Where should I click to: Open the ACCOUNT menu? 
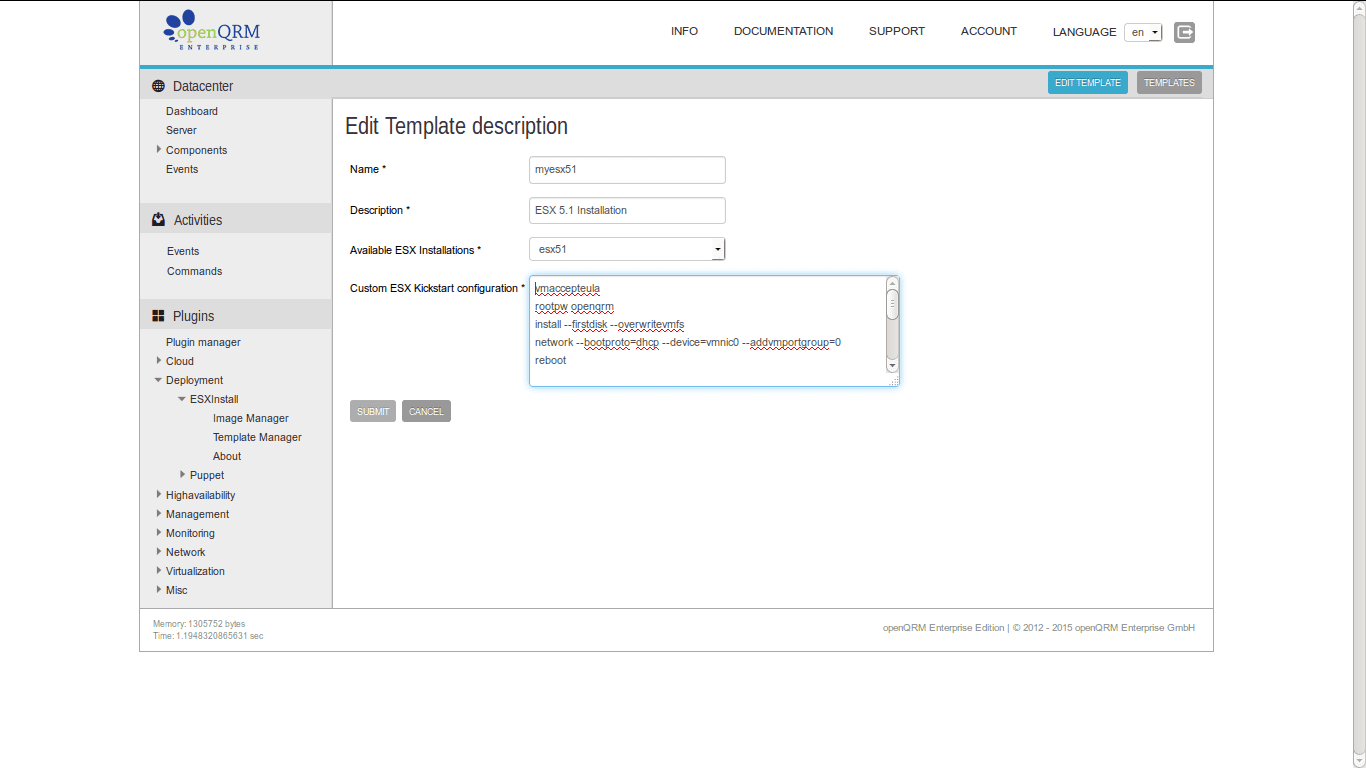point(989,31)
